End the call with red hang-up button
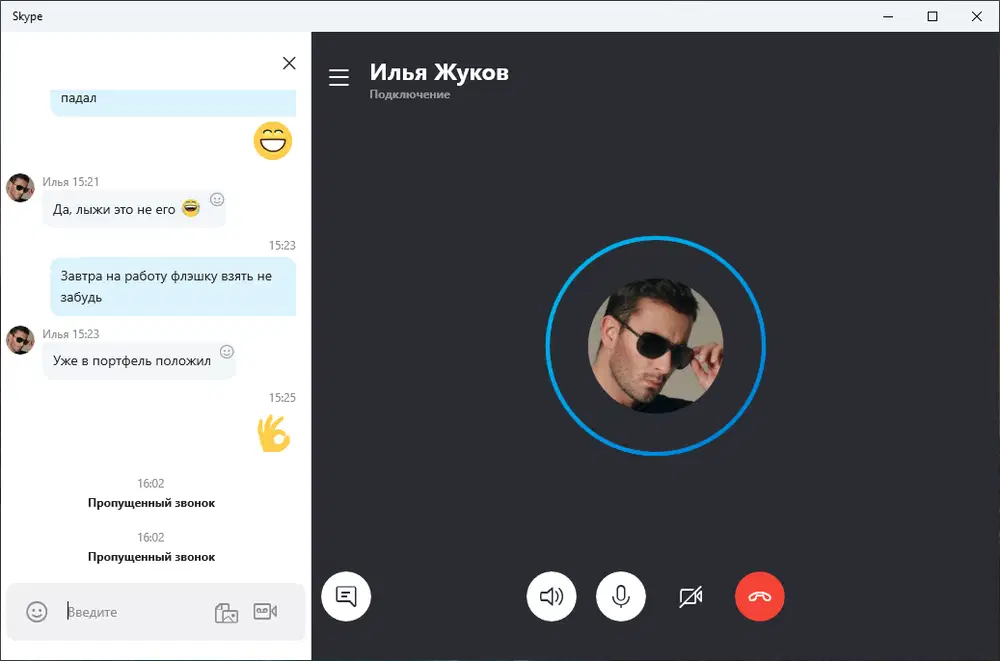1000x661 pixels. pyautogui.click(x=760, y=597)
